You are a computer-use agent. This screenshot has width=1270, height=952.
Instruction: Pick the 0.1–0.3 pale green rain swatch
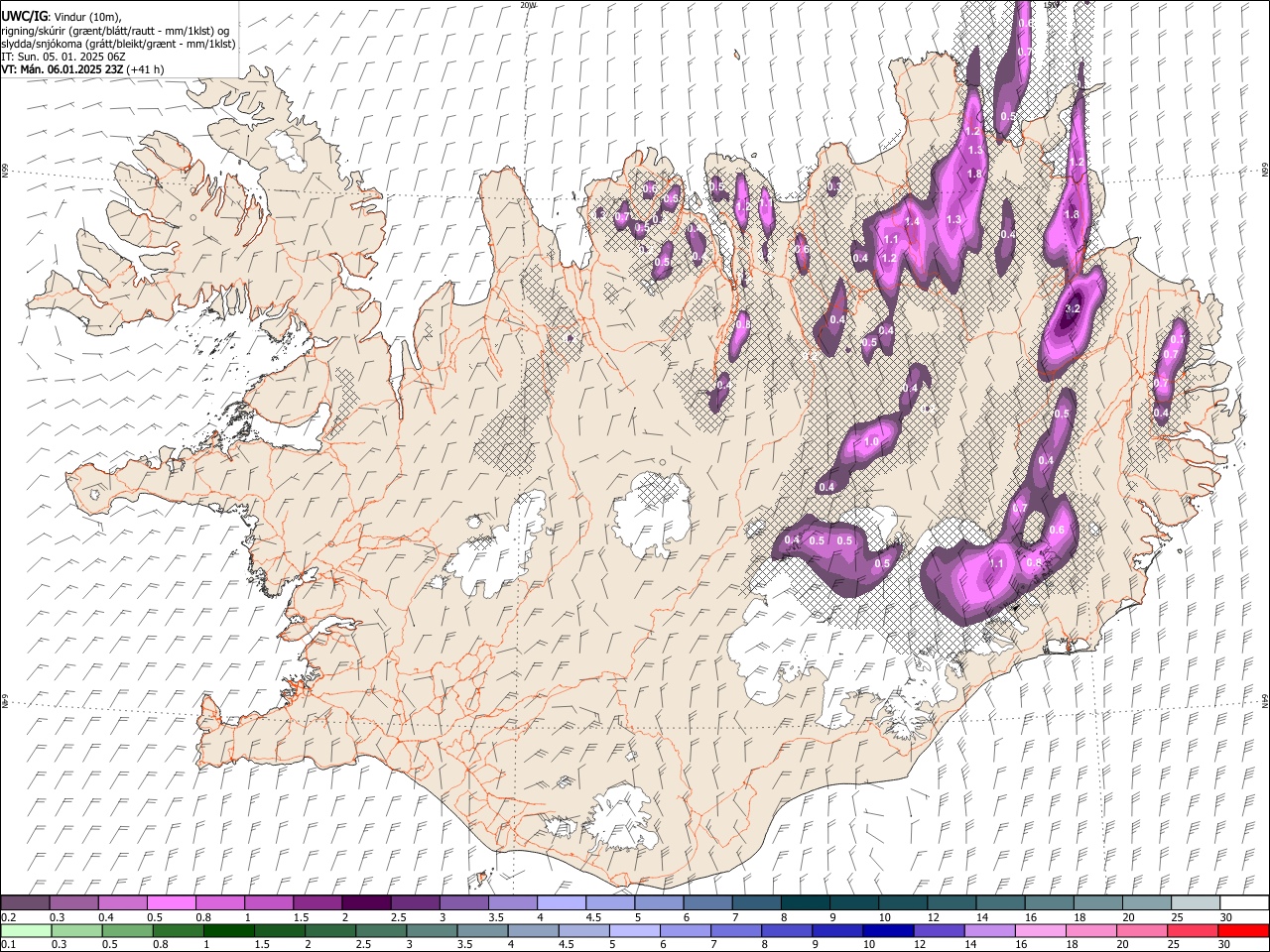coord(26,930)
